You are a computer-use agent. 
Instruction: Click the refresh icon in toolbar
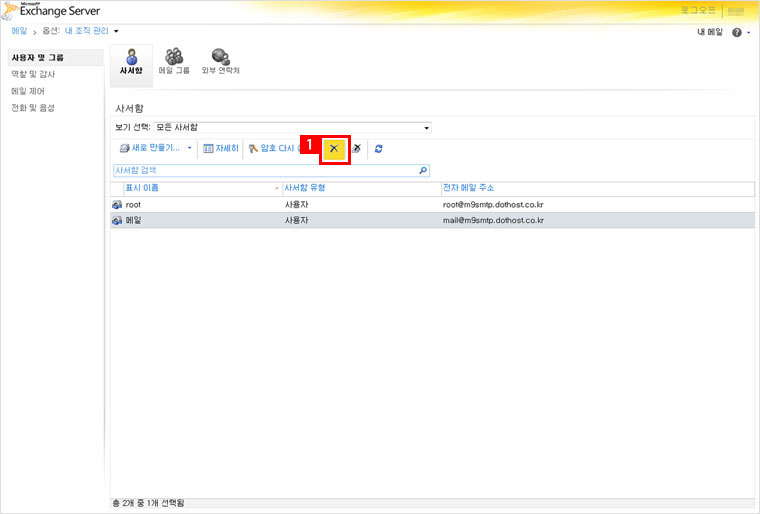pos(378,148)
